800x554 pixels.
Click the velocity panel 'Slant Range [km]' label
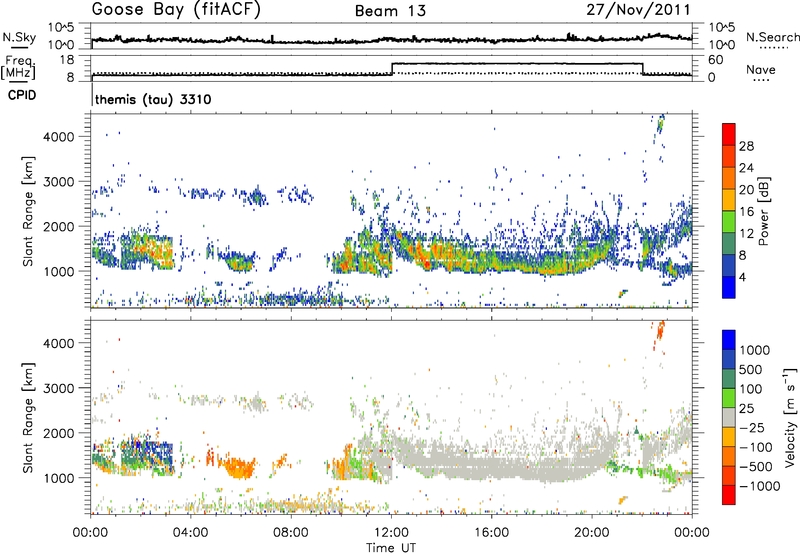(x=28, y=417)
